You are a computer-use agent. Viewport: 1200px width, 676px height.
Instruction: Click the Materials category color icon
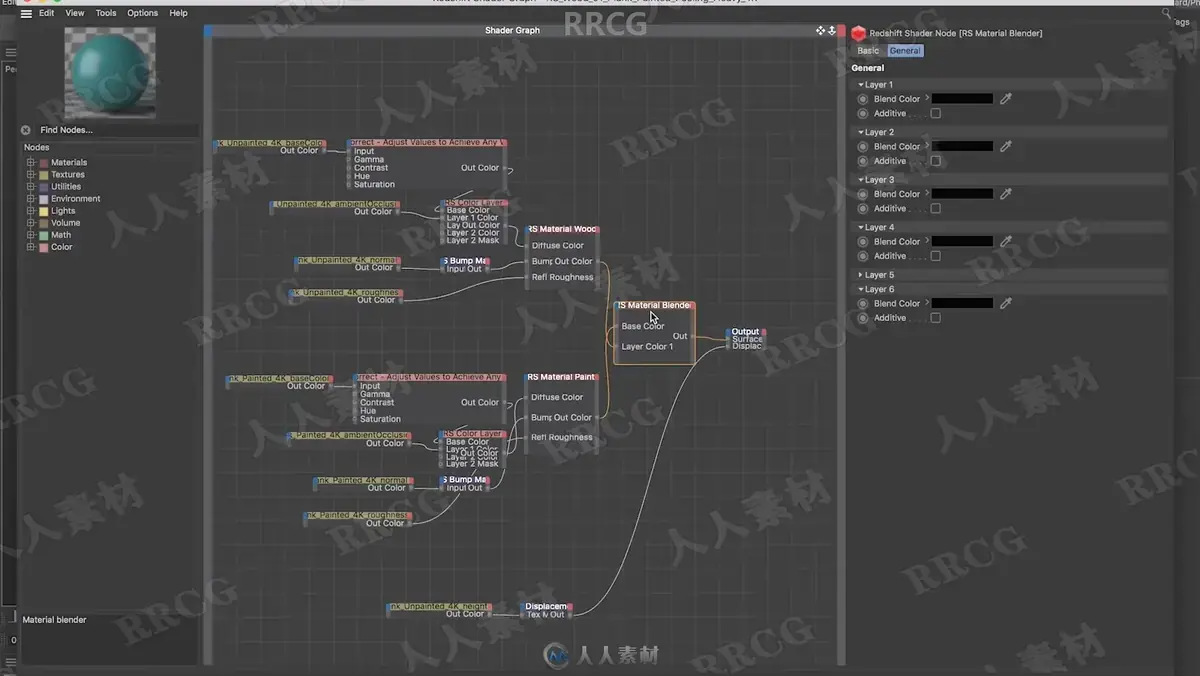(44, 162)
